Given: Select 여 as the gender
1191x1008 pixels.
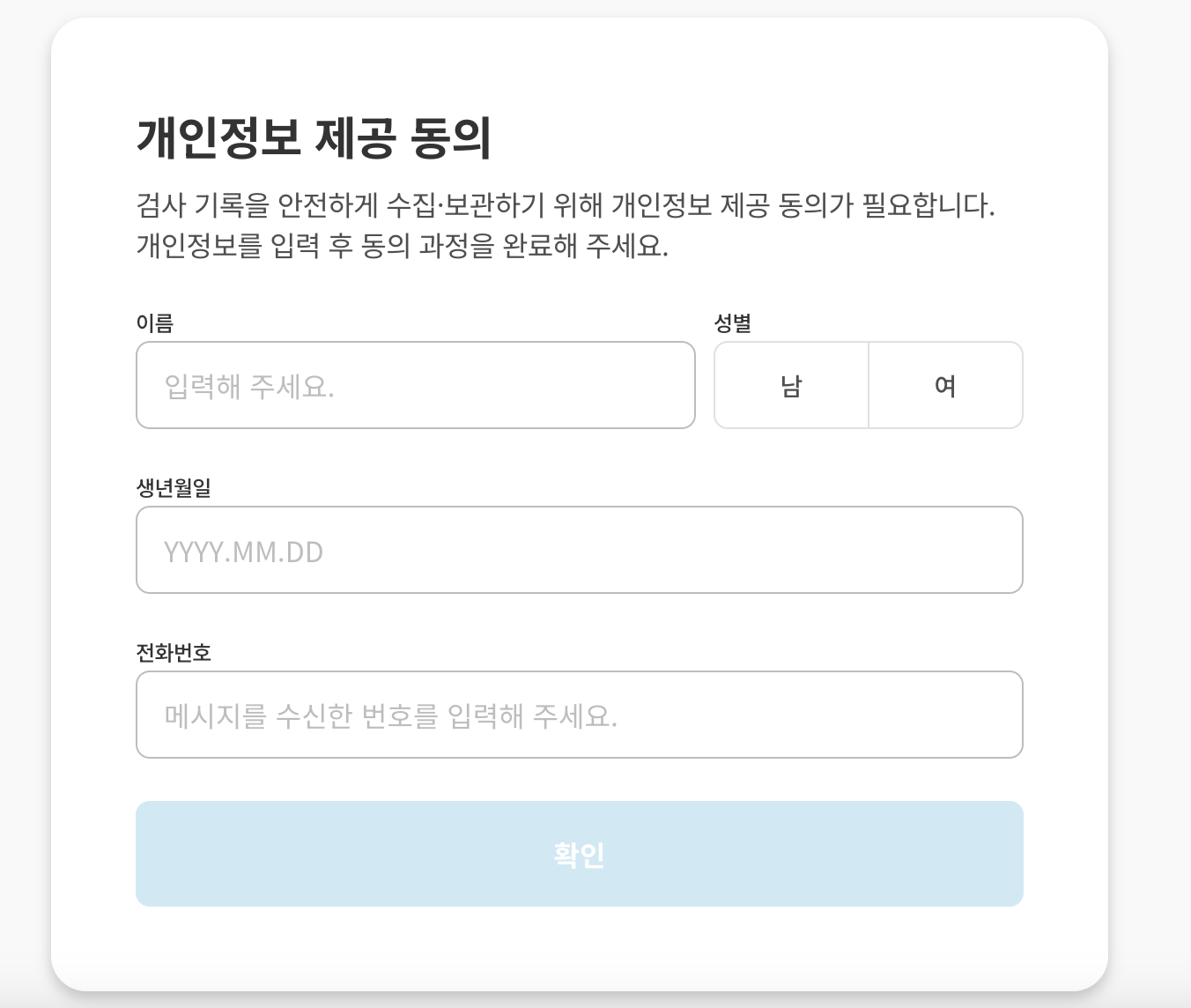Looking at the screenshot, I should pyautogui.click(x=945, y=385).
